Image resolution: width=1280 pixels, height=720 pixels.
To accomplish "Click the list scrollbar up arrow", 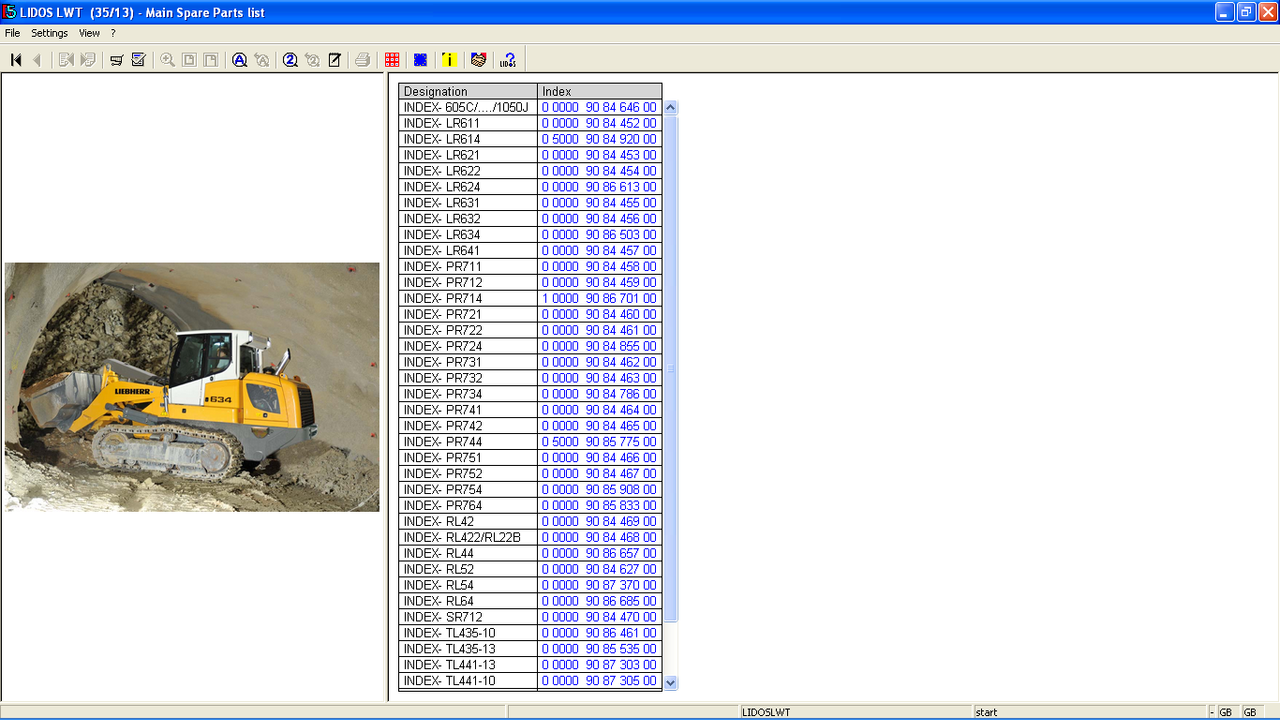I will (671, 107).
